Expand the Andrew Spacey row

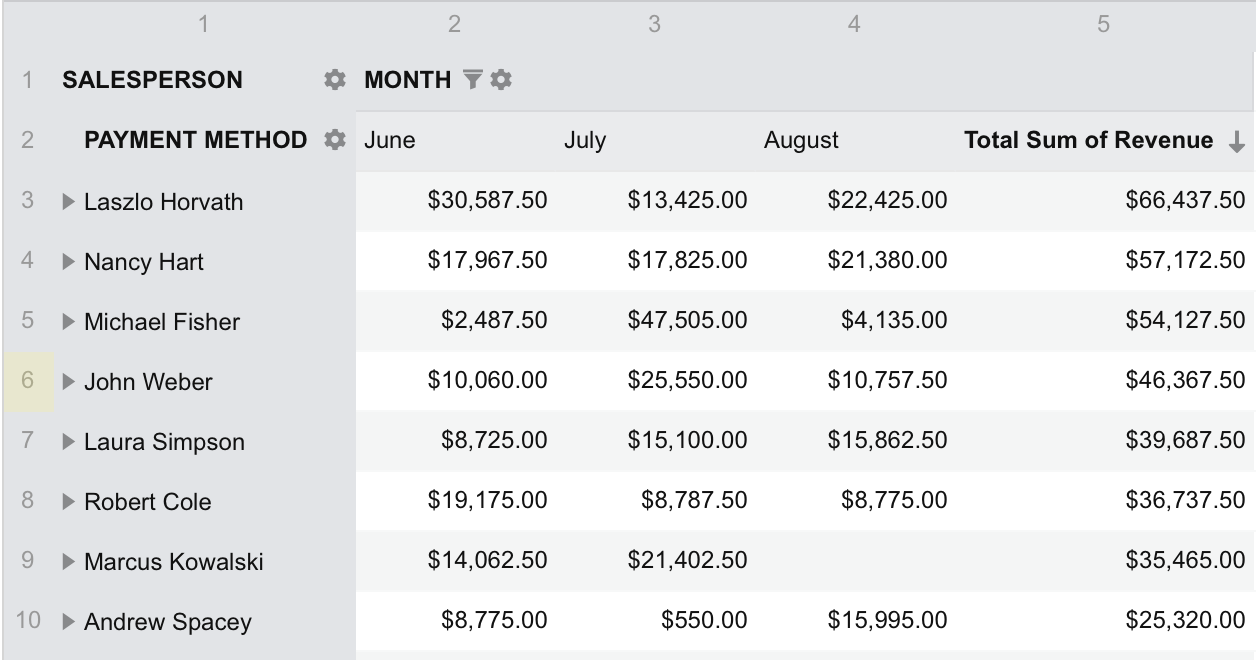(68, 622)
